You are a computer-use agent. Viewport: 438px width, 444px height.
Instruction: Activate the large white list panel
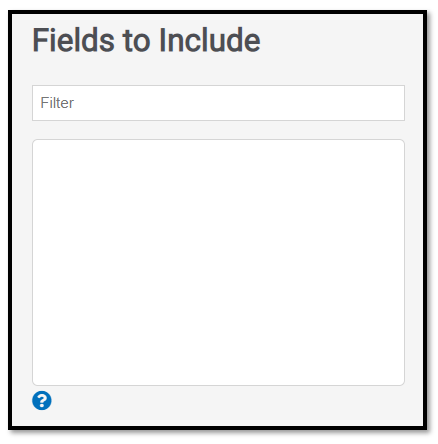point(218,262)
